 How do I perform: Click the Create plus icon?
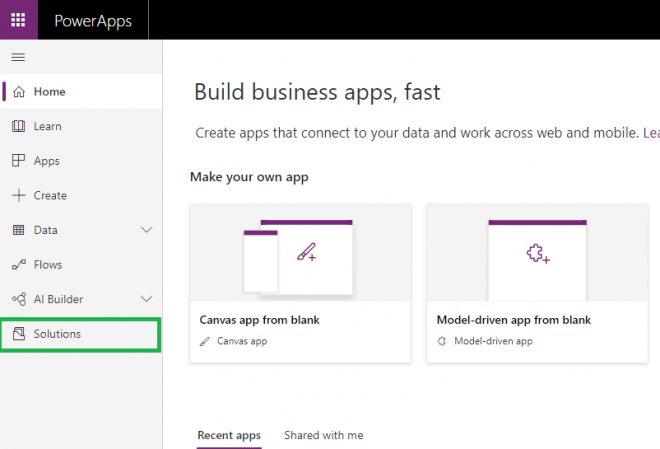point(18,196)
